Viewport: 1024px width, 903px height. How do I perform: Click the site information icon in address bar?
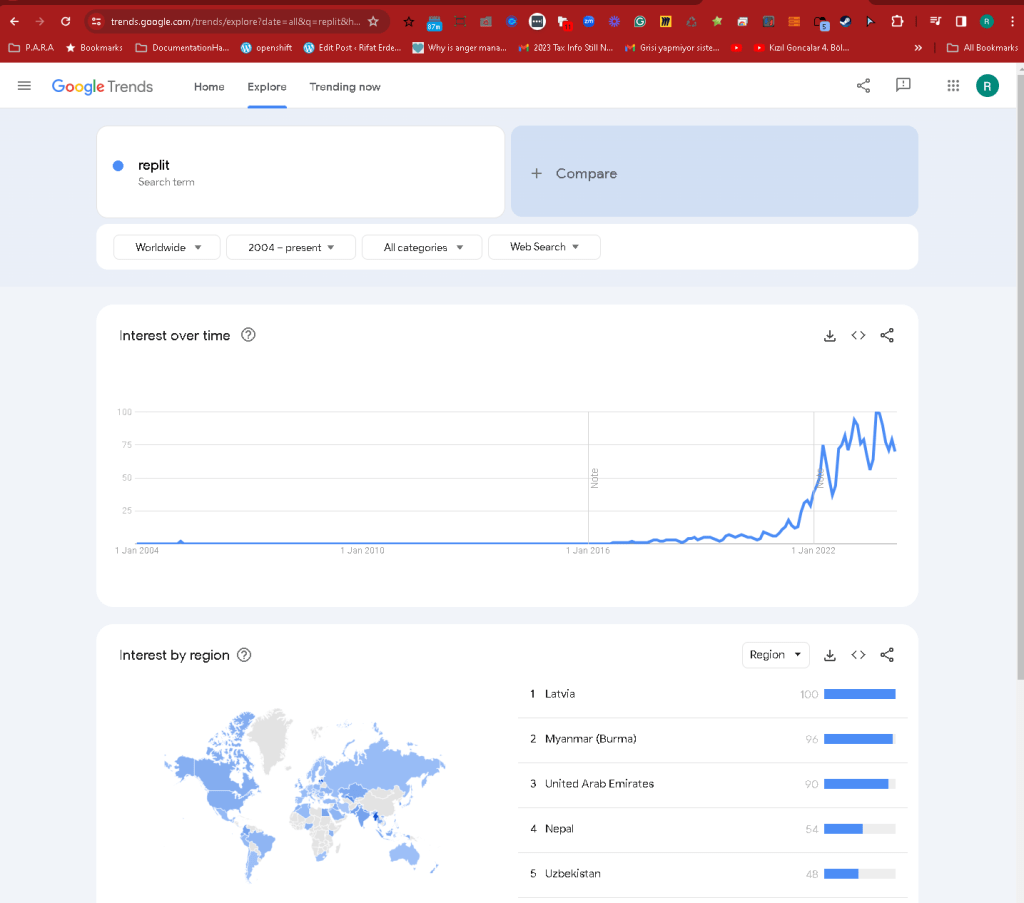(96, 22)
